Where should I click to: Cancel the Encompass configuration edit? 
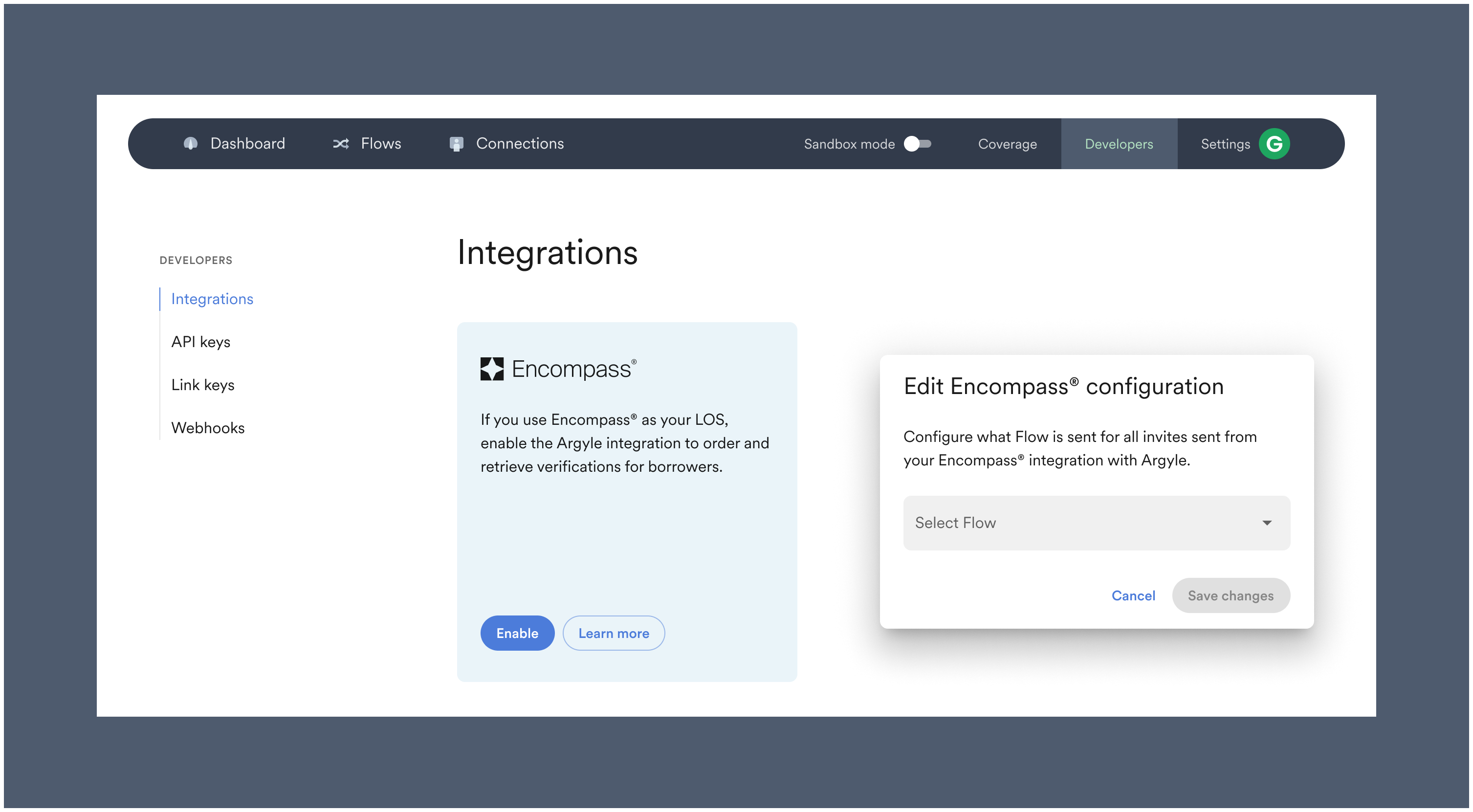[1133, 595]
